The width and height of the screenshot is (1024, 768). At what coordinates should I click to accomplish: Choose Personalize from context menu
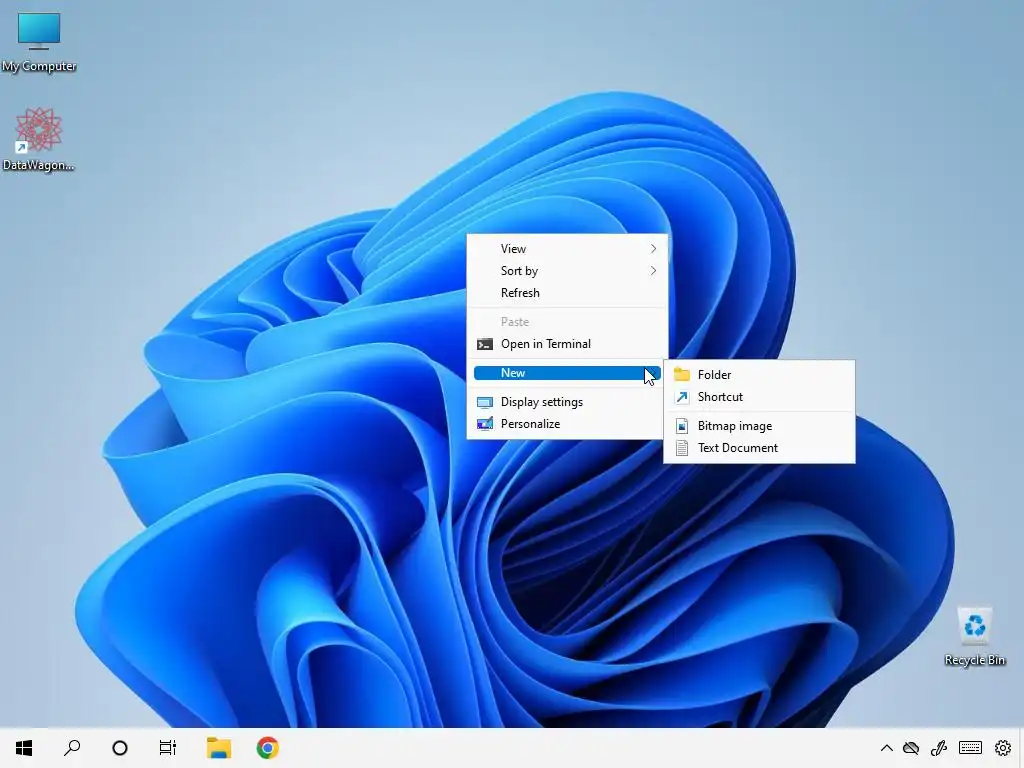[567, 424]
